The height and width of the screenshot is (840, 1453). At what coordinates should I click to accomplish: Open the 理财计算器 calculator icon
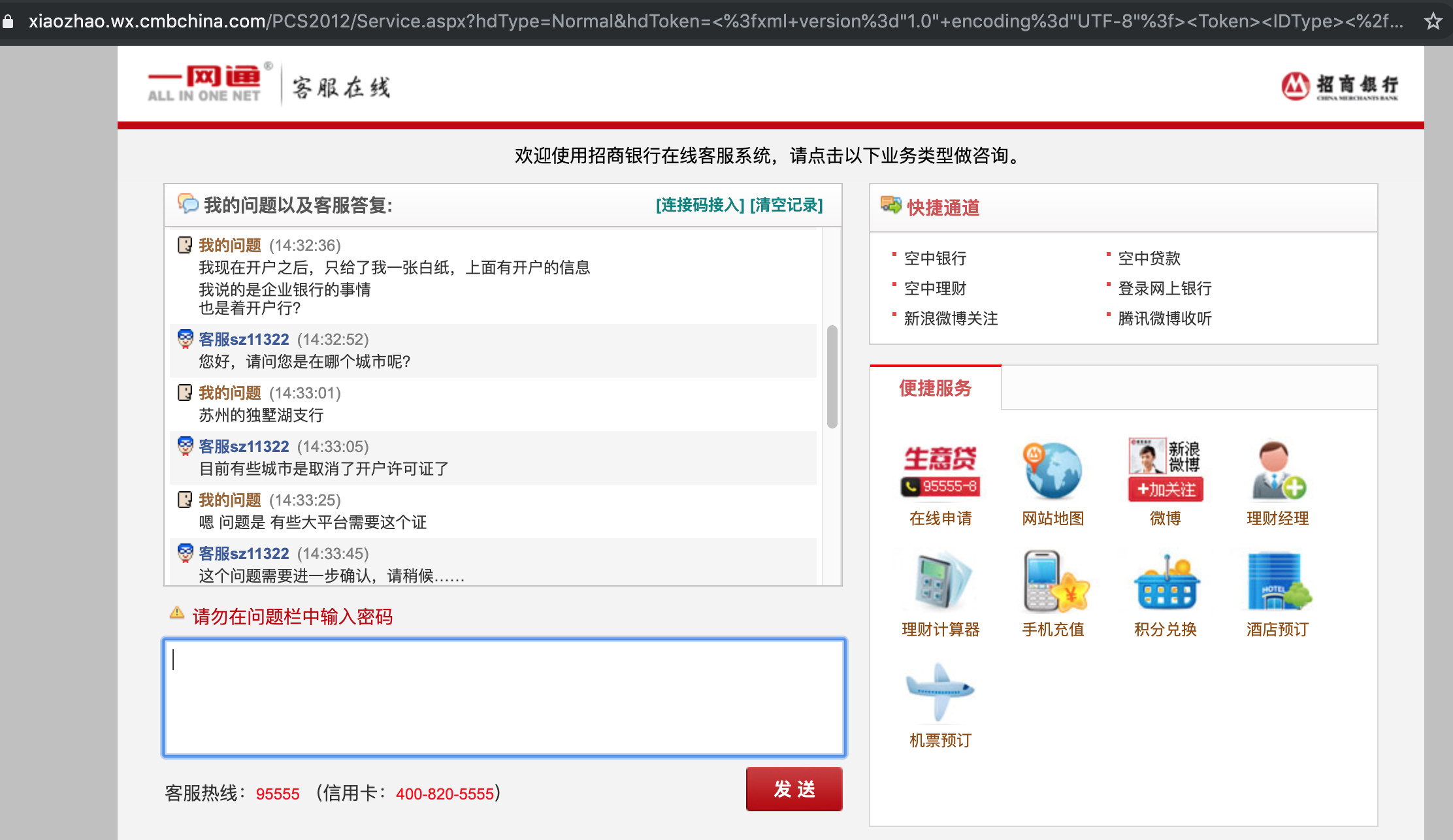click(x=940, y=581)
